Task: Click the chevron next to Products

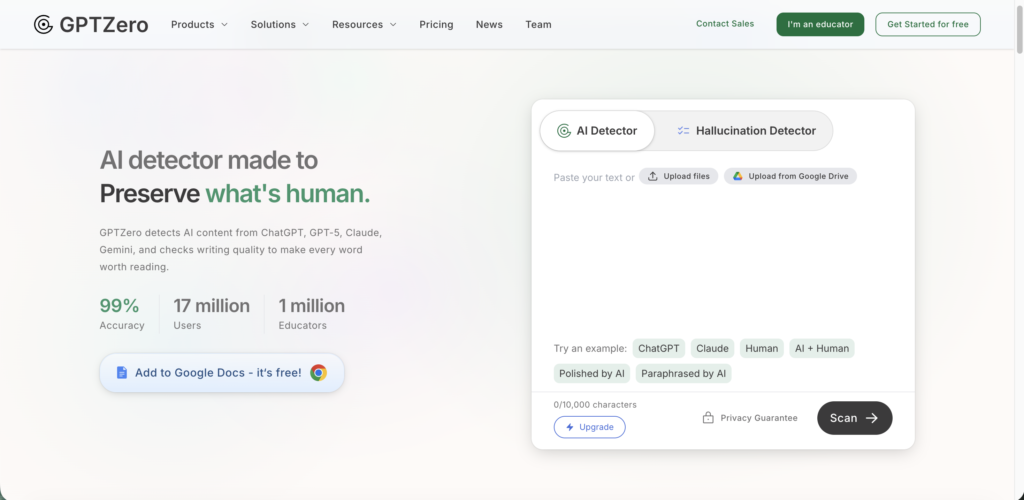Action: (224, 25)
